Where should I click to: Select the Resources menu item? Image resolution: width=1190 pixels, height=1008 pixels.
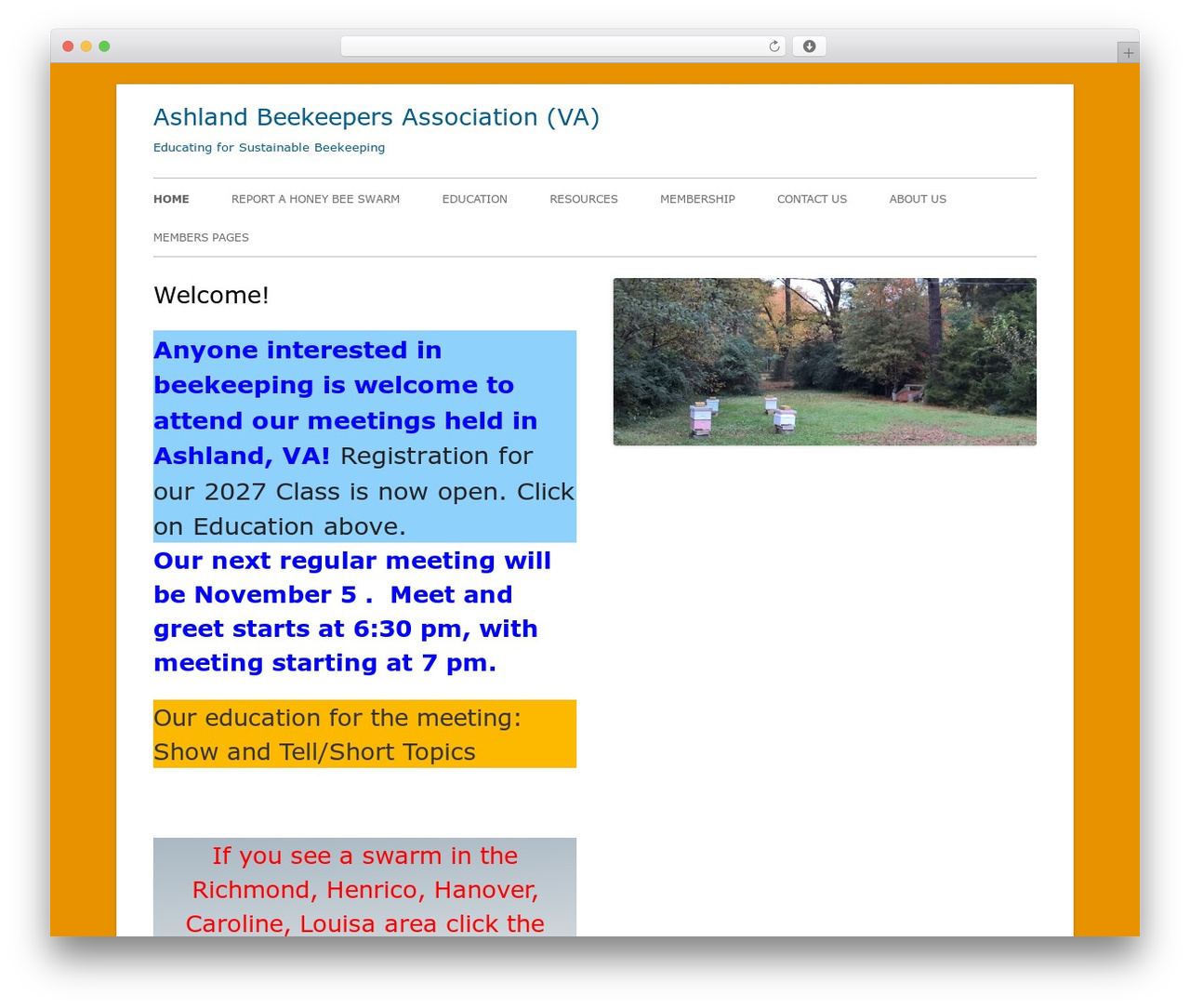tap(584, 199)
